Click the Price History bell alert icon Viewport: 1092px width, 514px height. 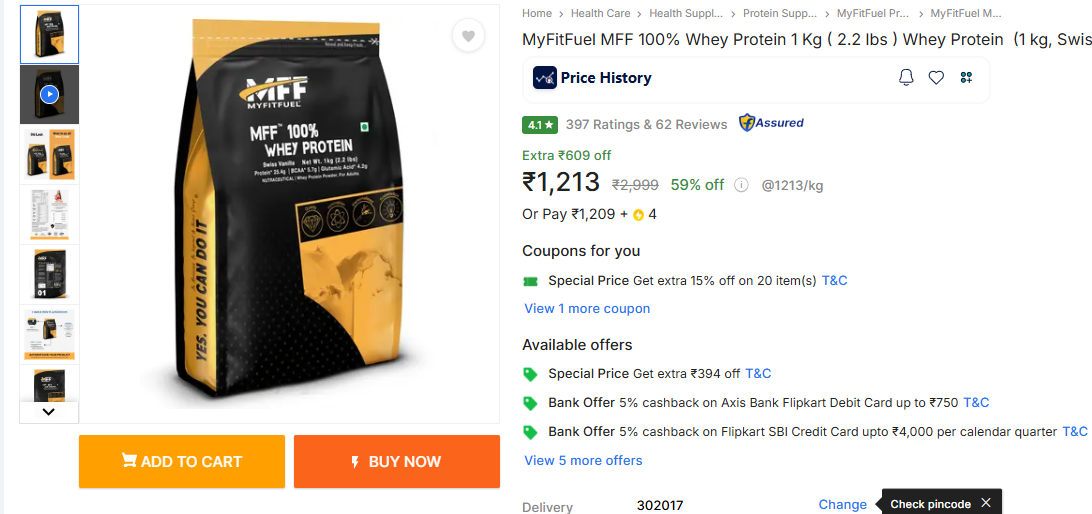[906, 78]
